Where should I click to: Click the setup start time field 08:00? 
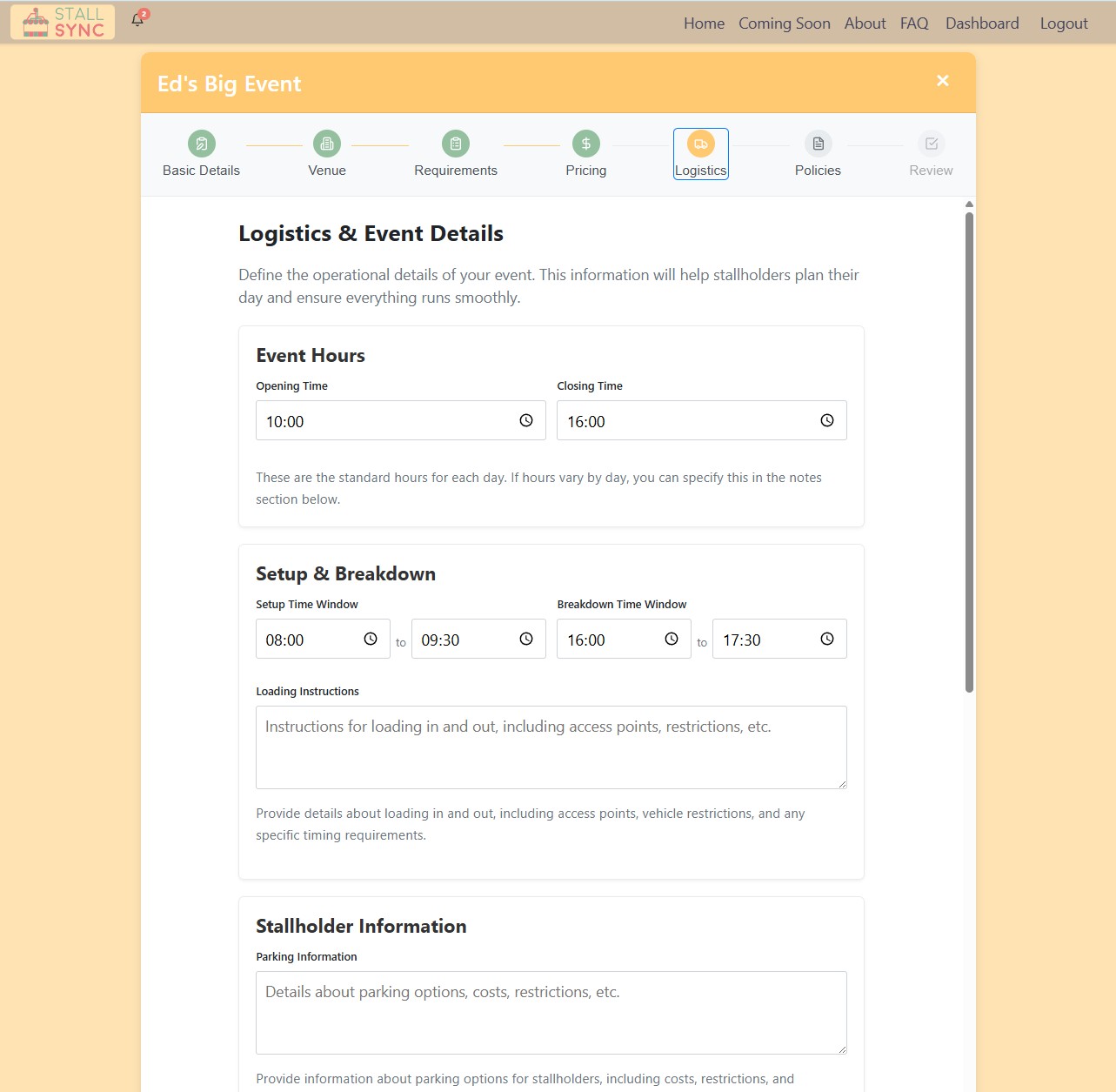(x=323, y=639)
